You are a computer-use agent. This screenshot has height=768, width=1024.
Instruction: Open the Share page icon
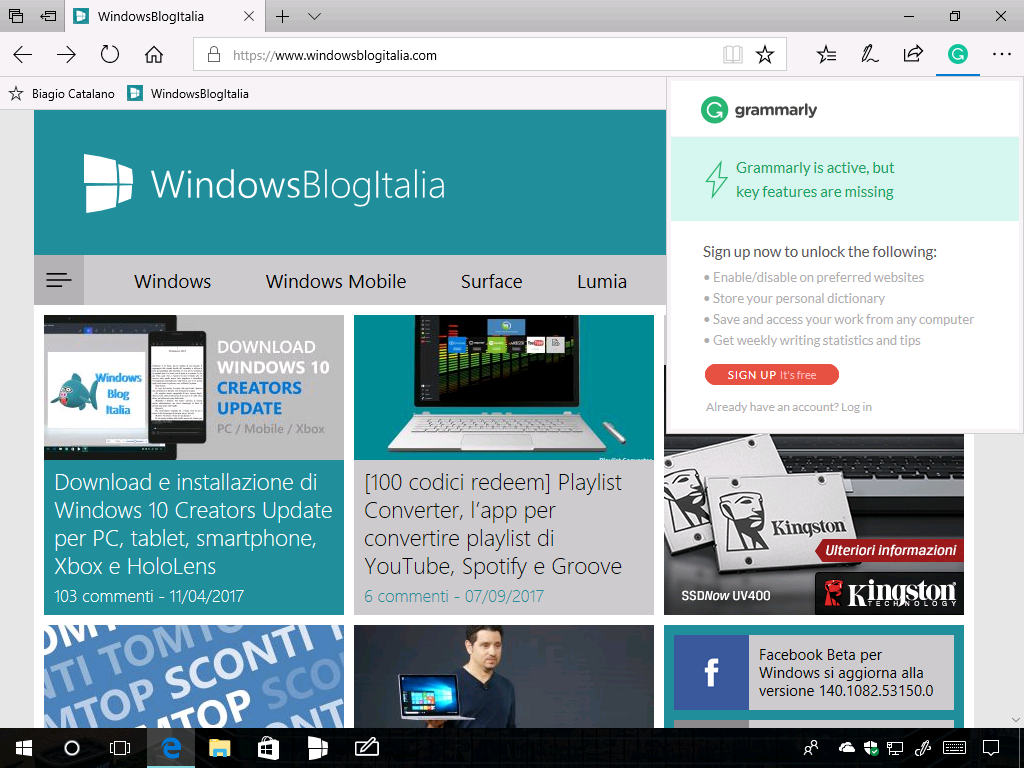913,54
